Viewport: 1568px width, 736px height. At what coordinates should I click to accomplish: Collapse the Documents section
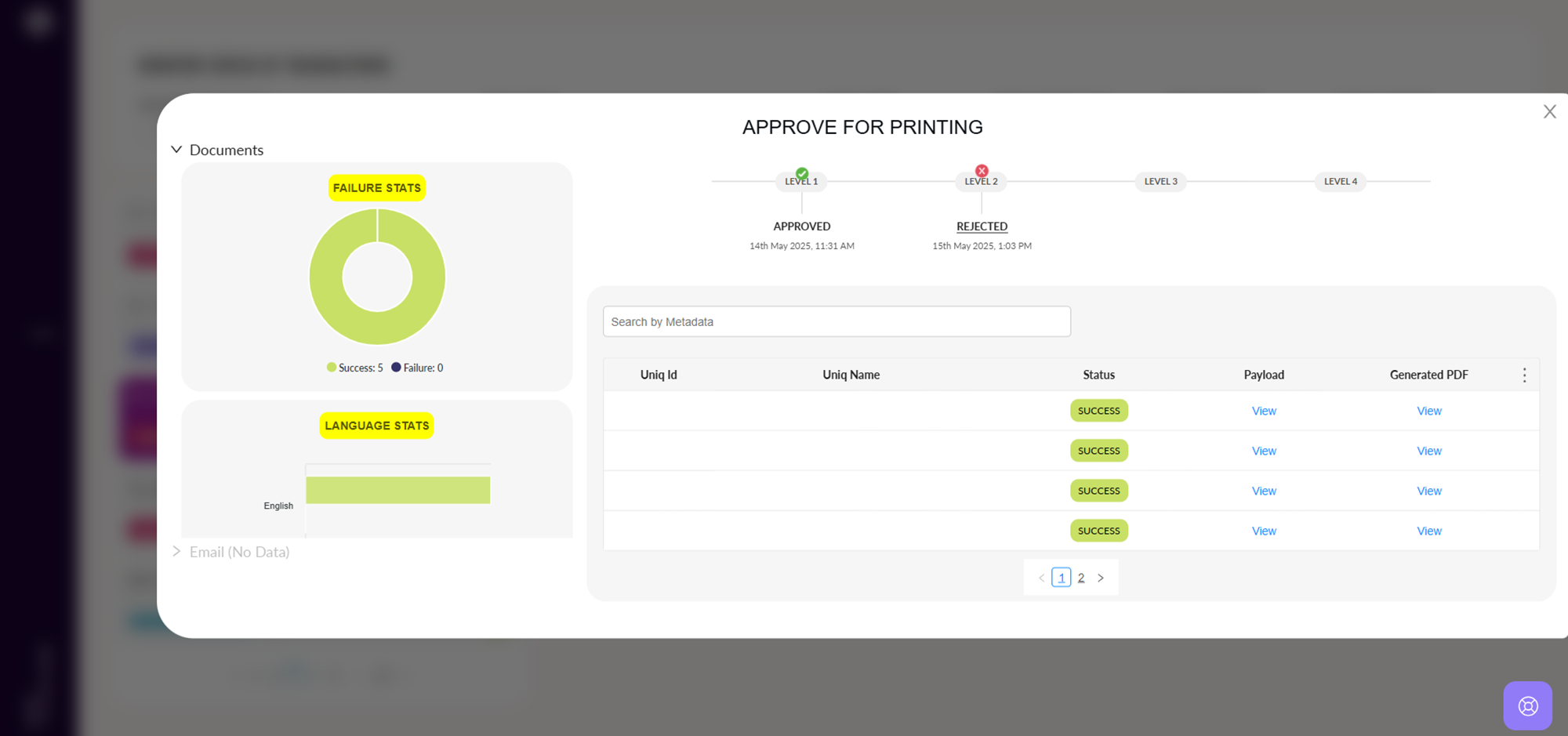pos(177,150)
